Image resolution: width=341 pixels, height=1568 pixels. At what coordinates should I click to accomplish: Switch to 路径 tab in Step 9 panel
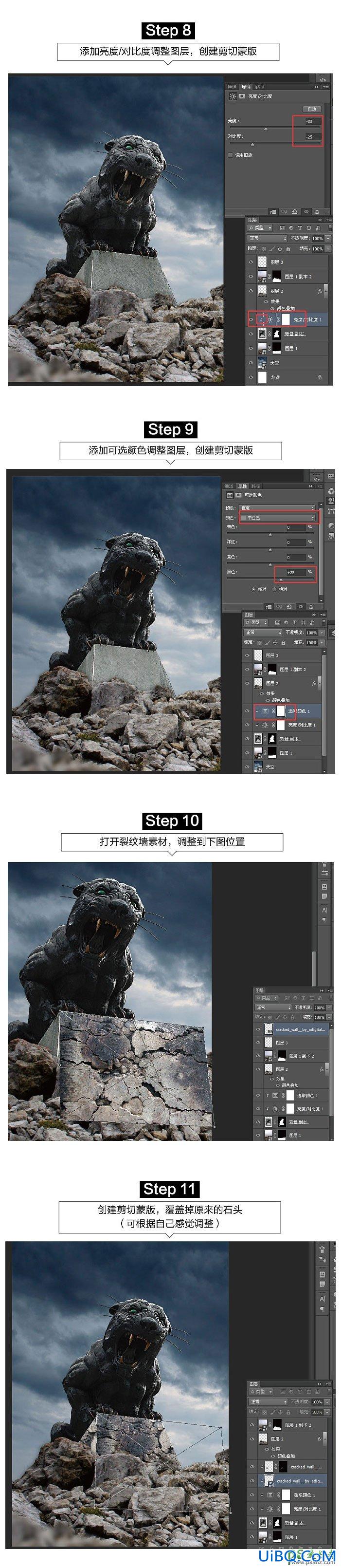[x=255, y=486]
